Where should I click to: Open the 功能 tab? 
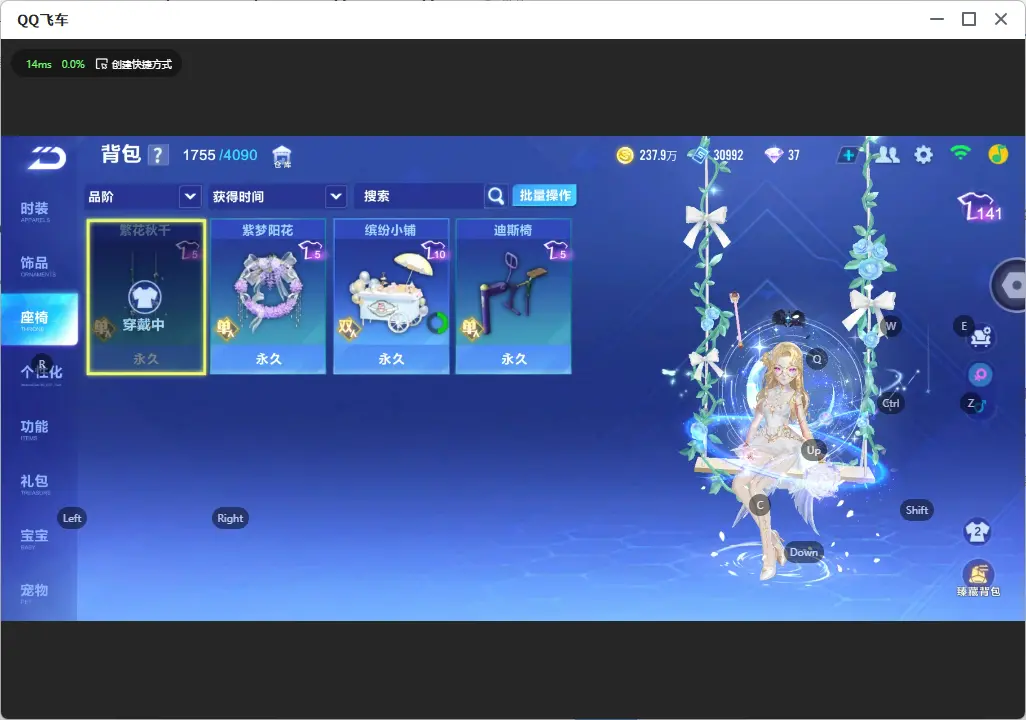[34, 429]
